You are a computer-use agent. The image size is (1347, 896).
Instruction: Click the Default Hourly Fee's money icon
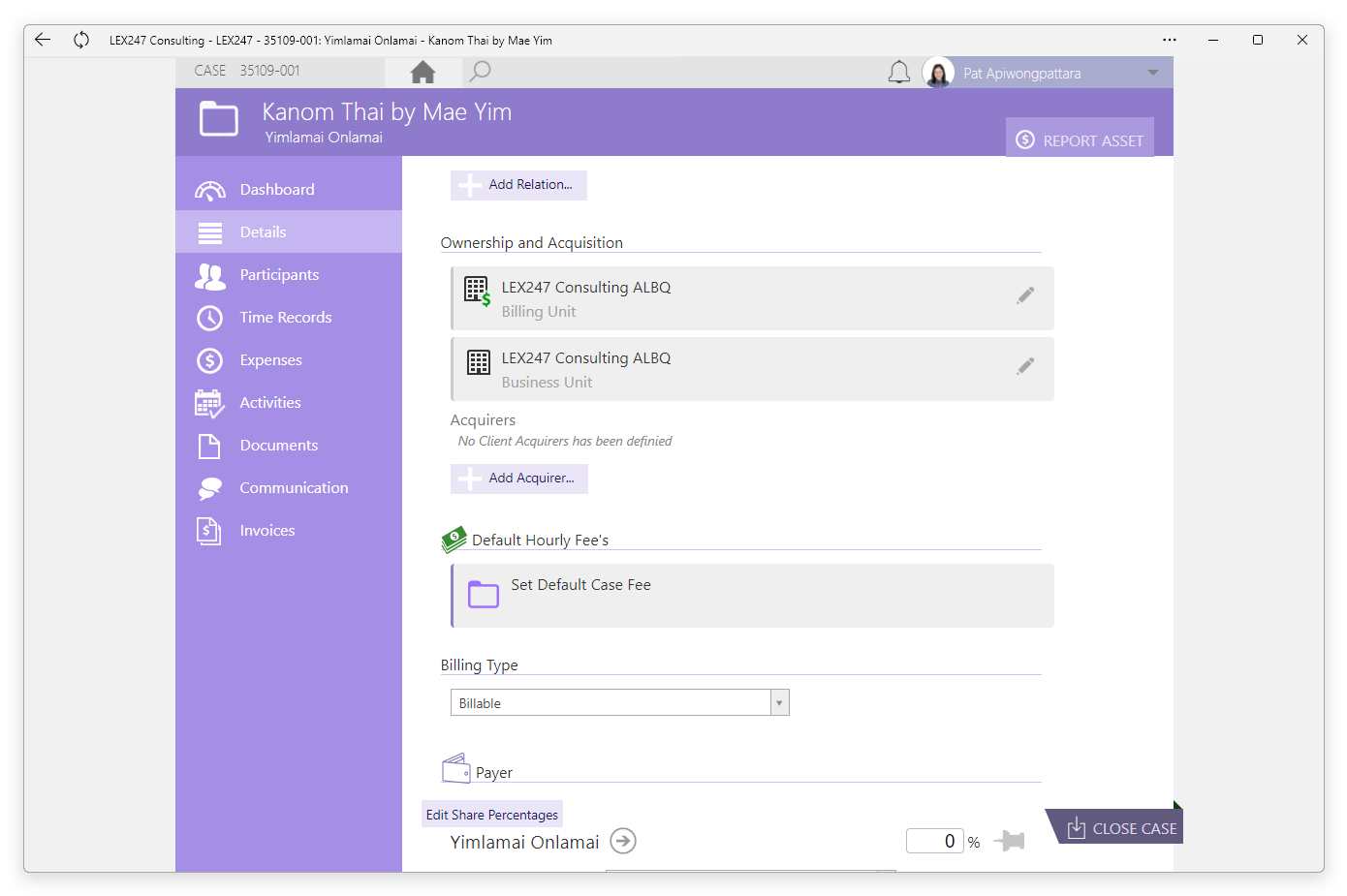pos(454,540)
